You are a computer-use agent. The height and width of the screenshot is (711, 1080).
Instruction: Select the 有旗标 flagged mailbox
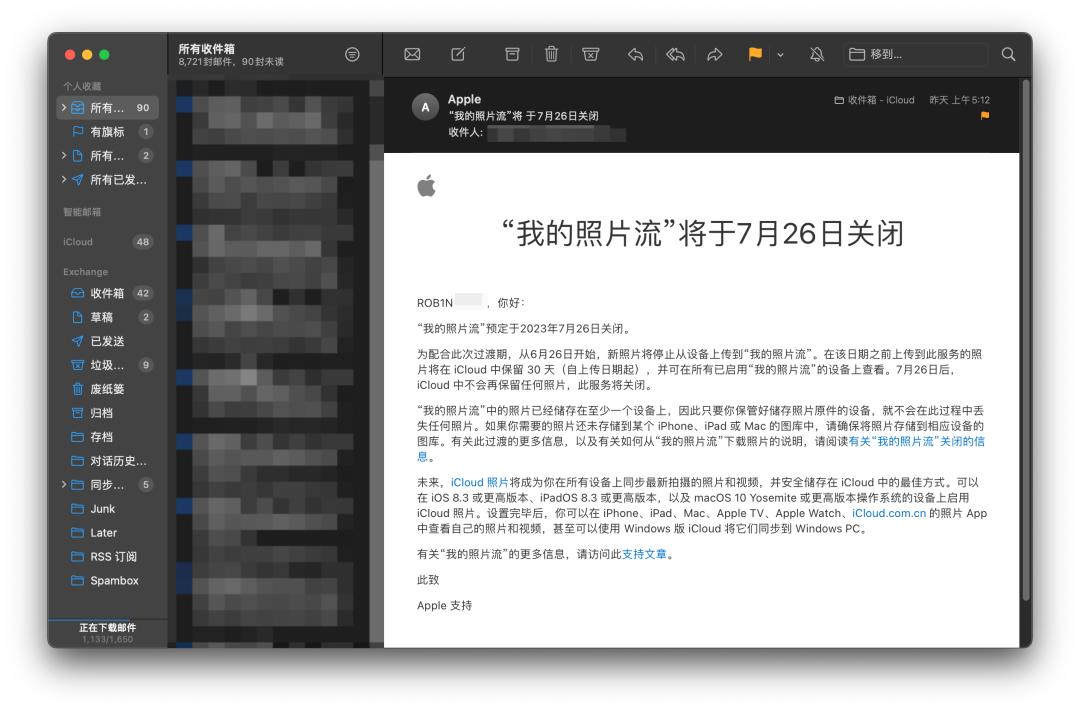[x=107, y=132]
